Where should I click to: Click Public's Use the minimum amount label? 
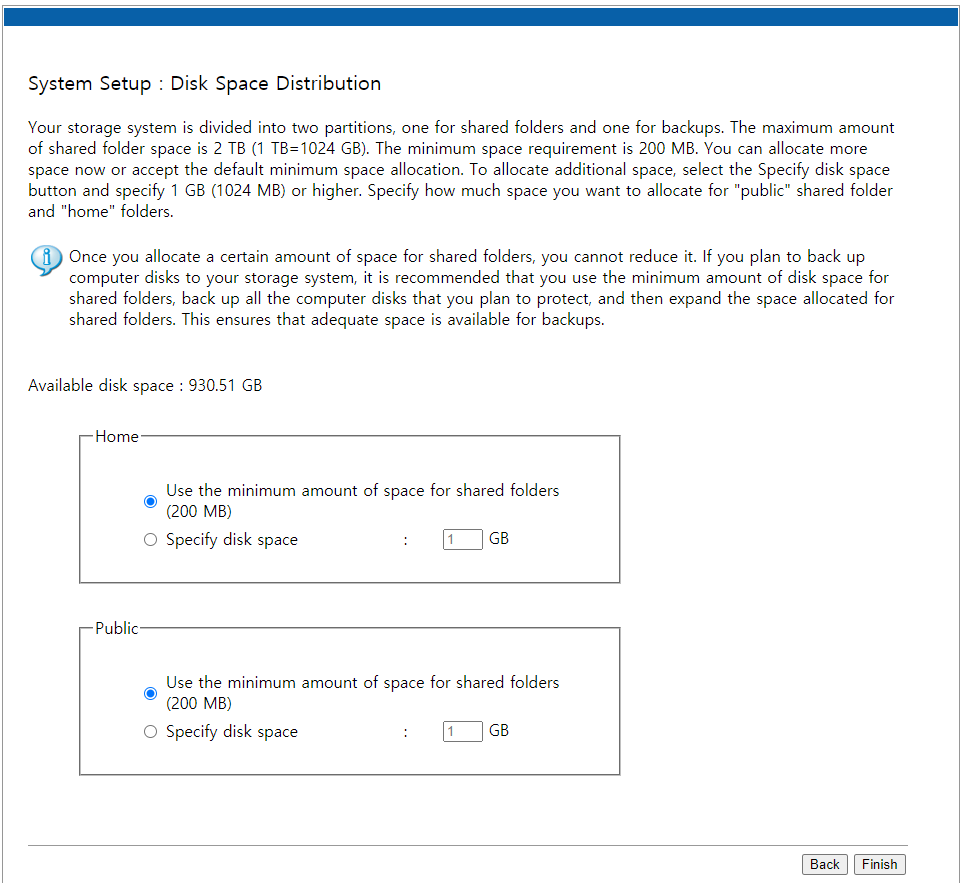(x=363, y=692)
